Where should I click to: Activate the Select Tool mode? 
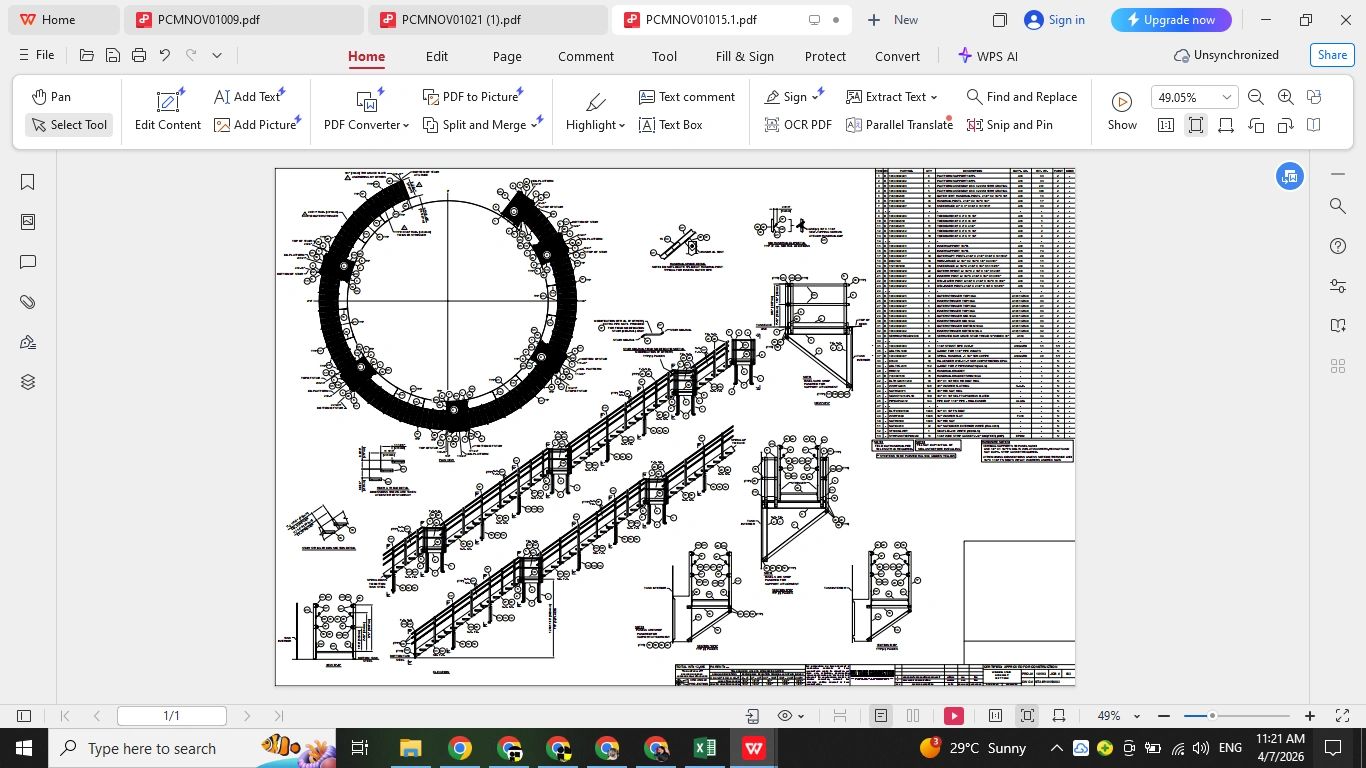coord(69,125)
